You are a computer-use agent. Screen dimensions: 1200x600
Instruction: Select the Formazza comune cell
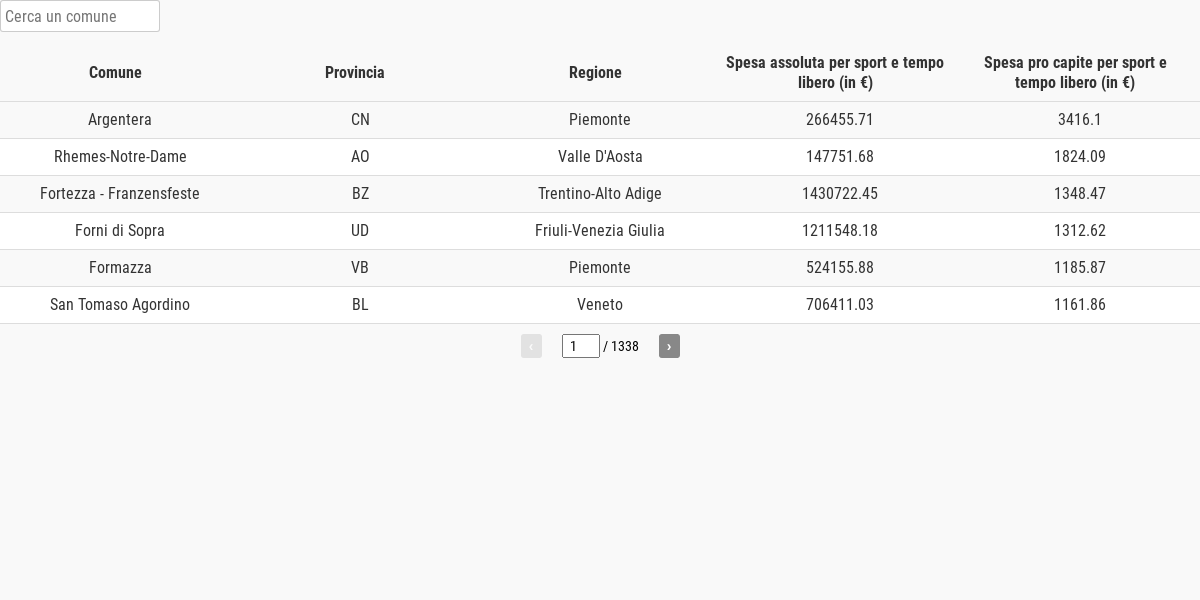pos(120,268)
